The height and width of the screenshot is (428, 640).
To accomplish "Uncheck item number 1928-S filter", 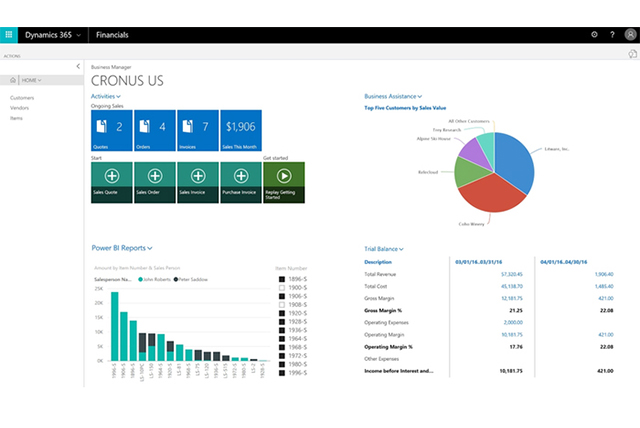I will 282,322.
